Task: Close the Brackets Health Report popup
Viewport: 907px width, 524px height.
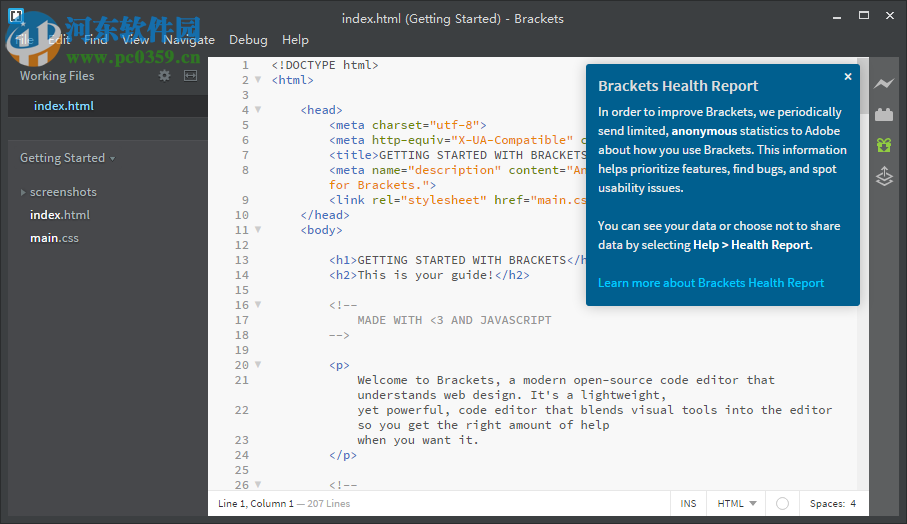Action: click(848, 76)
